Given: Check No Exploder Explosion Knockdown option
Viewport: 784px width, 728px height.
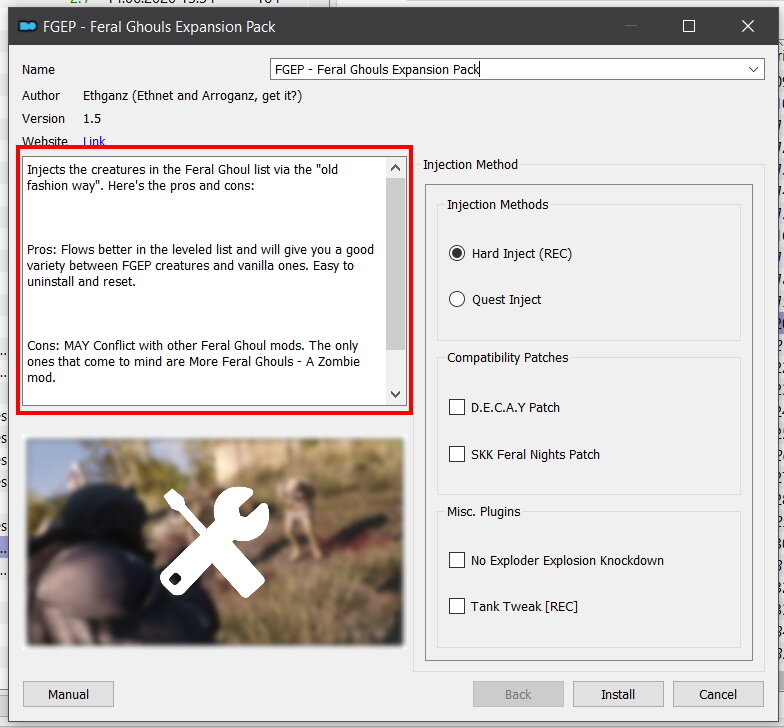Looking at the screenshot, I should pyautogui.click(x=456, y=560).
